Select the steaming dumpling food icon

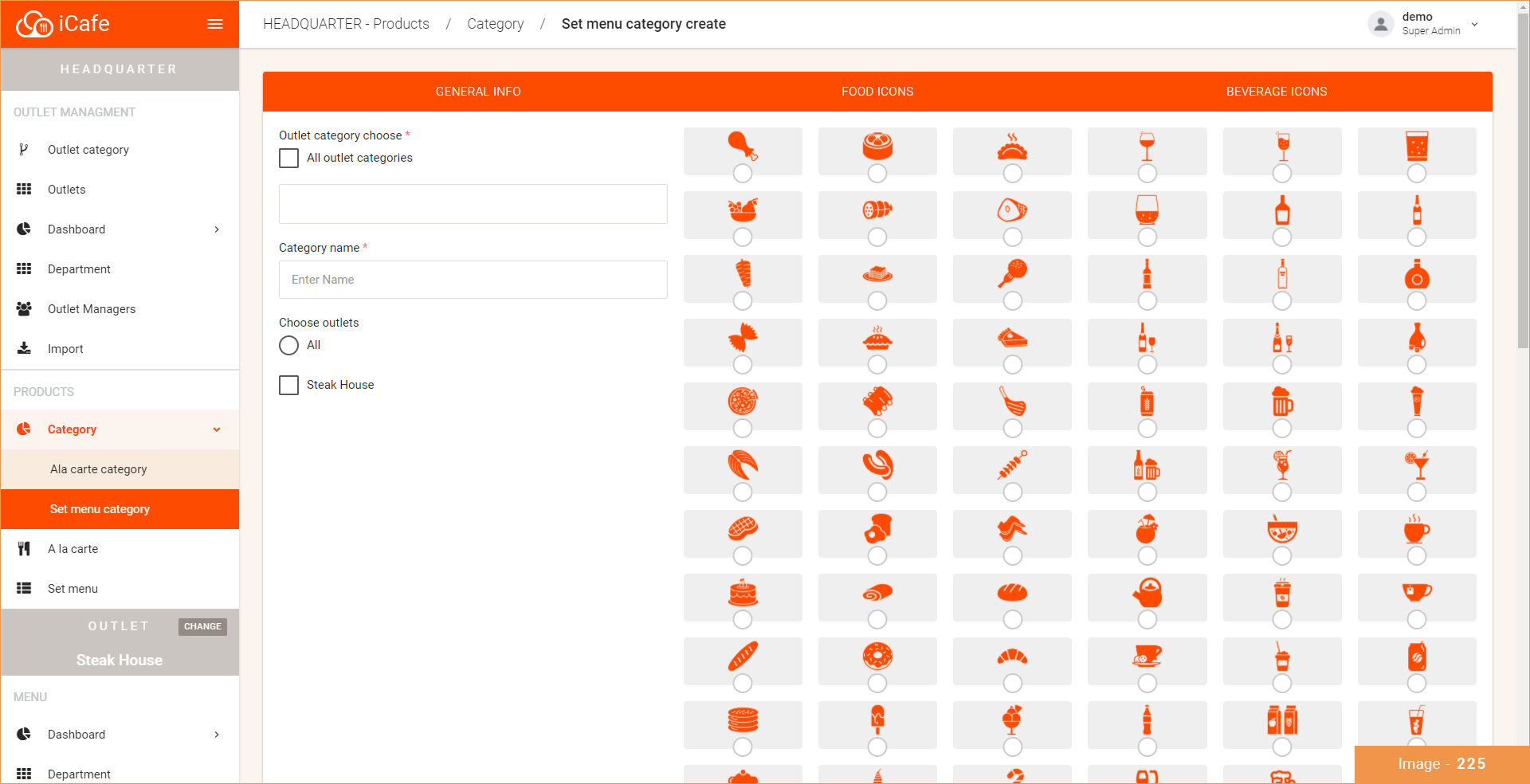[1013, 146]
